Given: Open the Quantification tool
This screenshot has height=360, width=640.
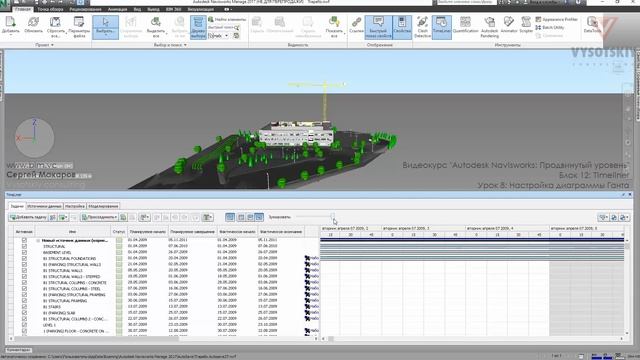Looking at the screenshot, I should click(465, 25).
